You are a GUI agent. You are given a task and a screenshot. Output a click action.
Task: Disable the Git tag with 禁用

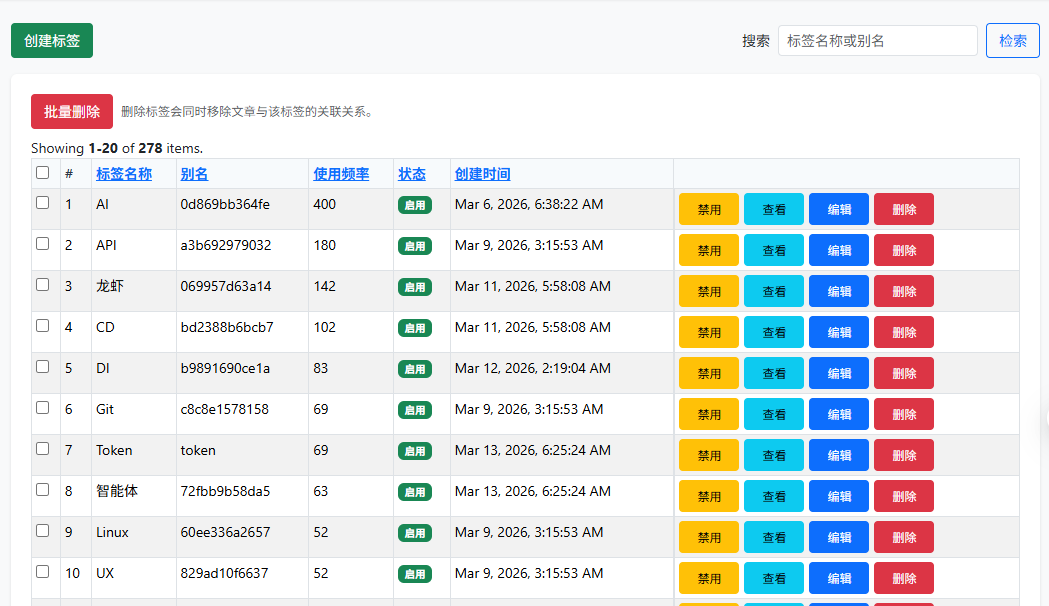(x=709, y=414)
